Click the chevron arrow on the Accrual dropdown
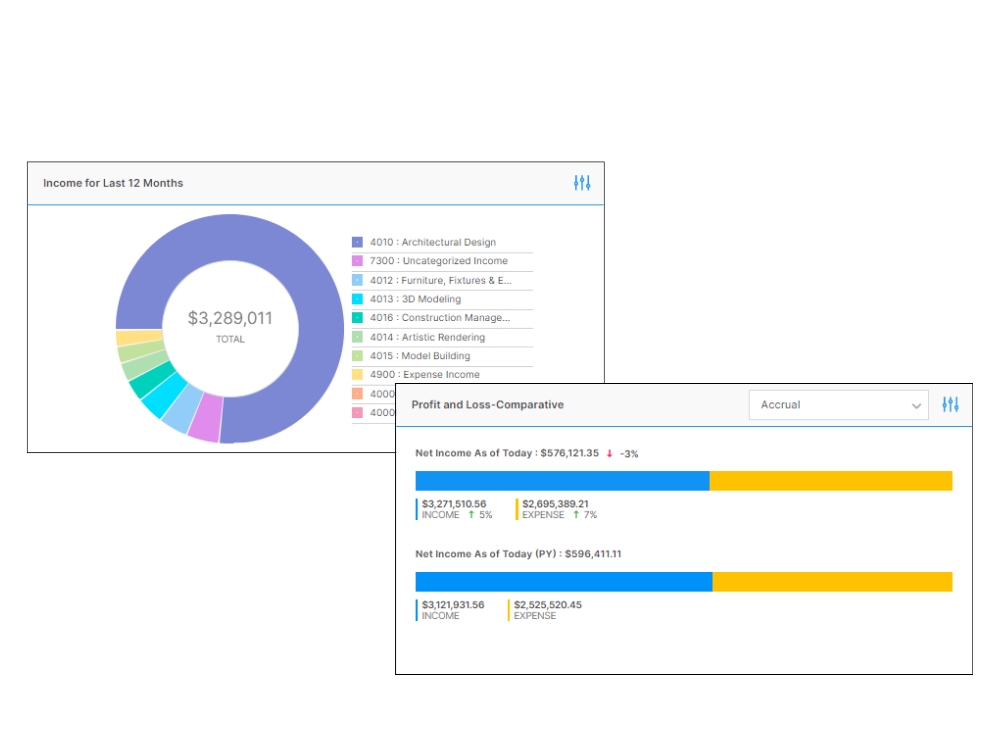Screen dimensions: 1000x750 click(x=916, y=406)
